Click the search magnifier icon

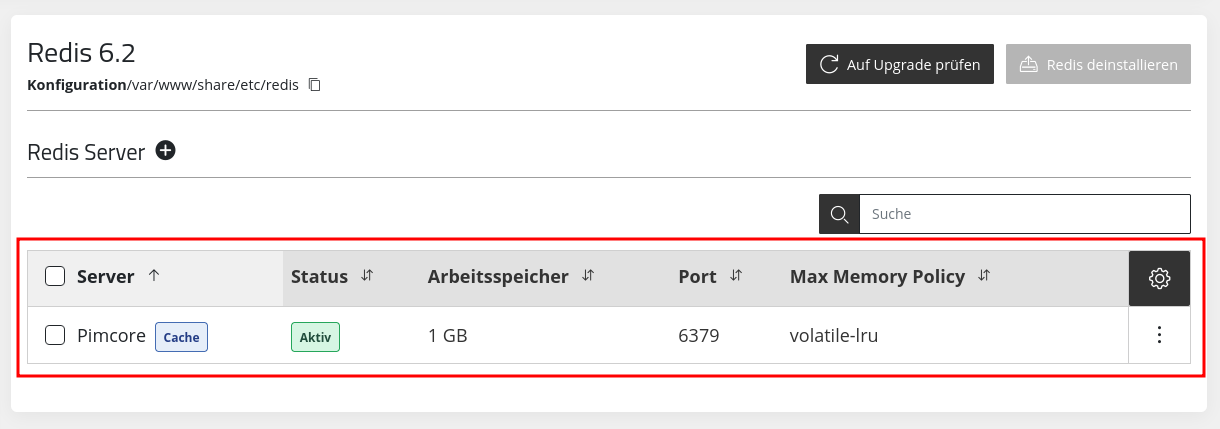[x=839, y=214]
